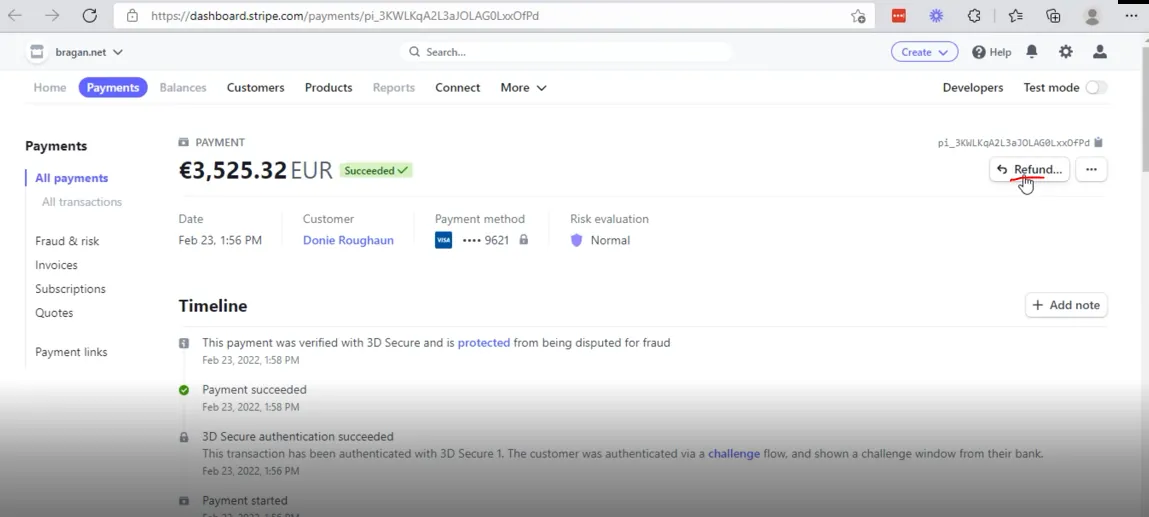Click the browser address bar URL
1149x517 pixels.
(345, 15)
